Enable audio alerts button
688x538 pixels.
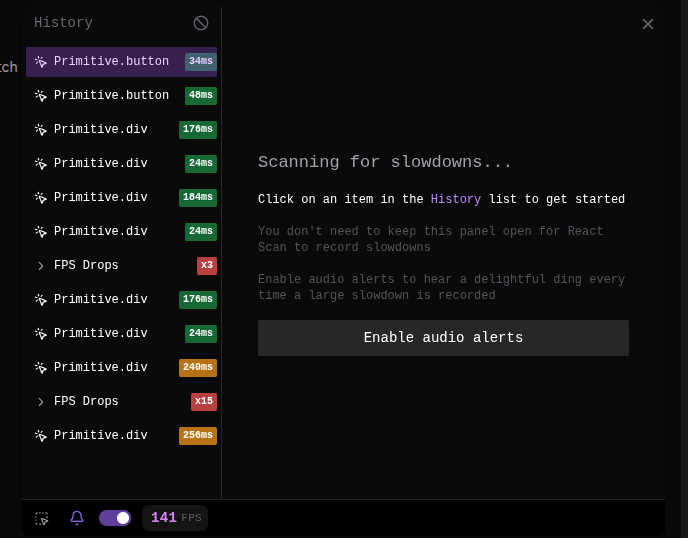pos(443,338)
